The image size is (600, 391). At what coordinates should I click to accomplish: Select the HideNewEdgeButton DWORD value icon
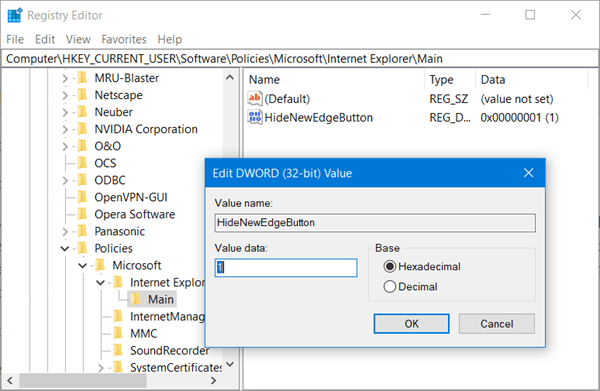click(x=255, y=117)
